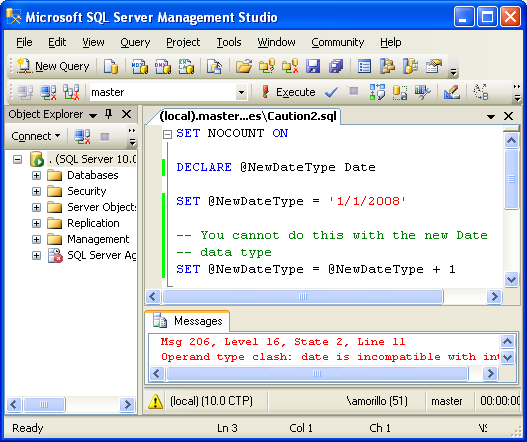Click the warning icon in query status bar

[x=156, y=402]
